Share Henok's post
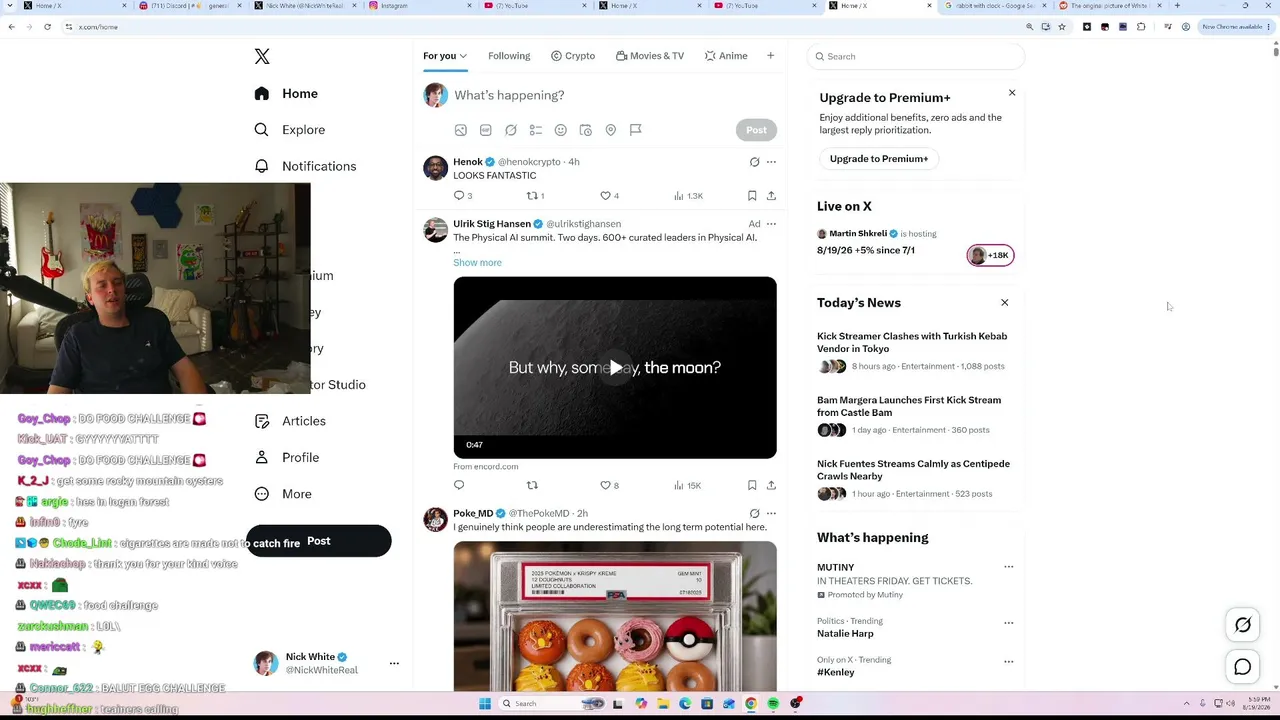 pyautogui.click(x=771, y=196)
